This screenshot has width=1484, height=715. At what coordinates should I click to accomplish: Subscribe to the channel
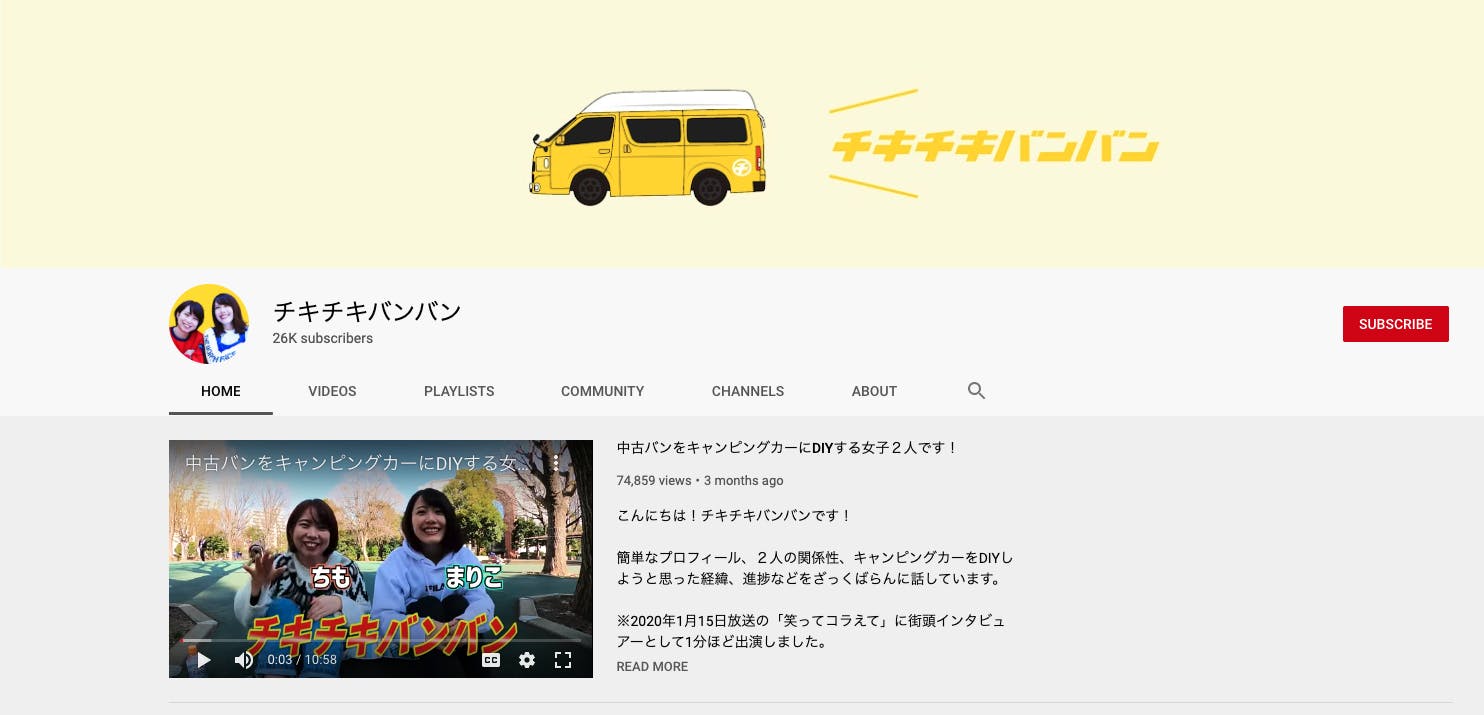pyautogui.click(x=1395, y=324)
